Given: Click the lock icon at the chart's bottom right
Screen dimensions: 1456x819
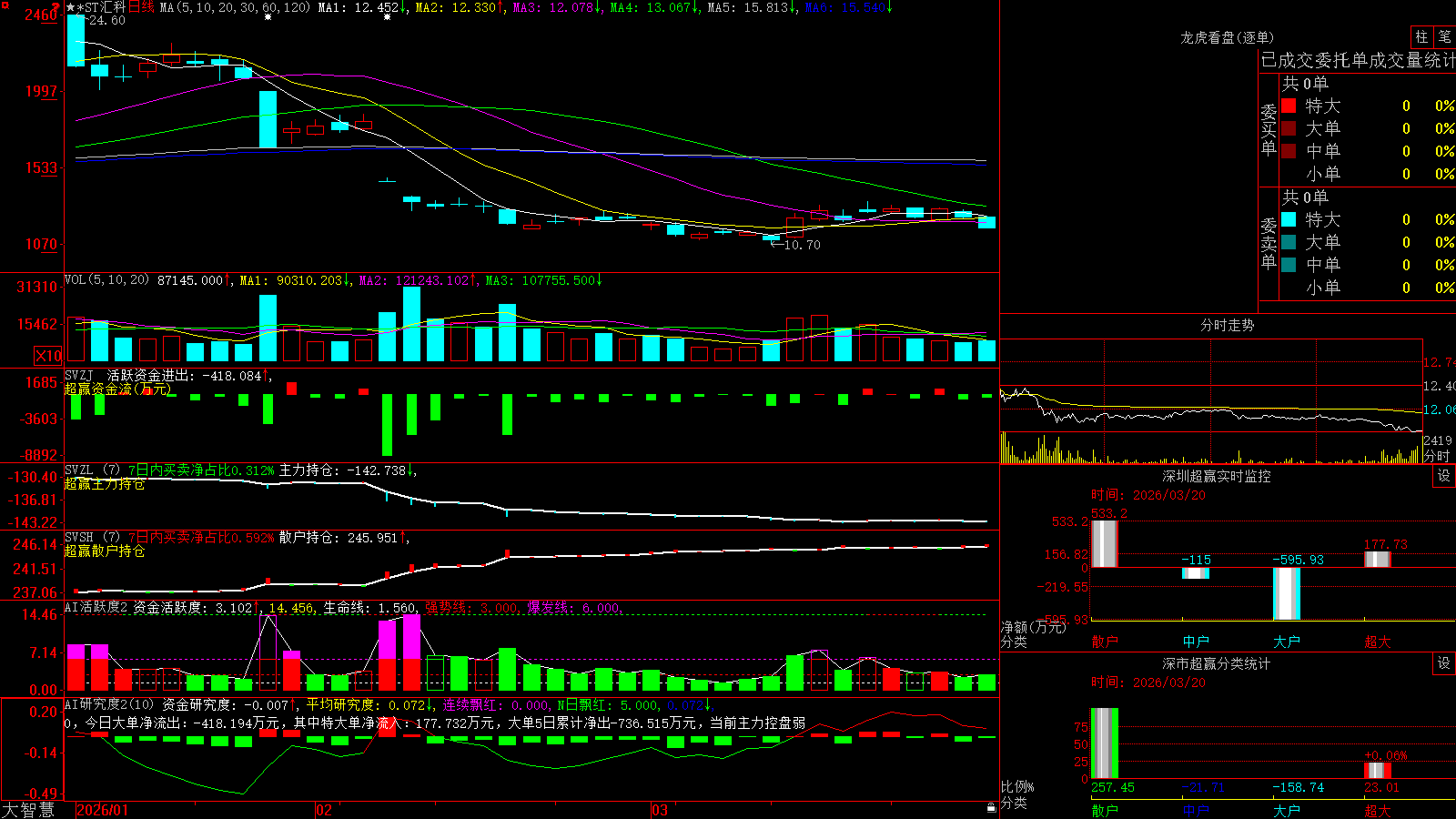Looking at the screenshot, I should (x=992, y=807).
